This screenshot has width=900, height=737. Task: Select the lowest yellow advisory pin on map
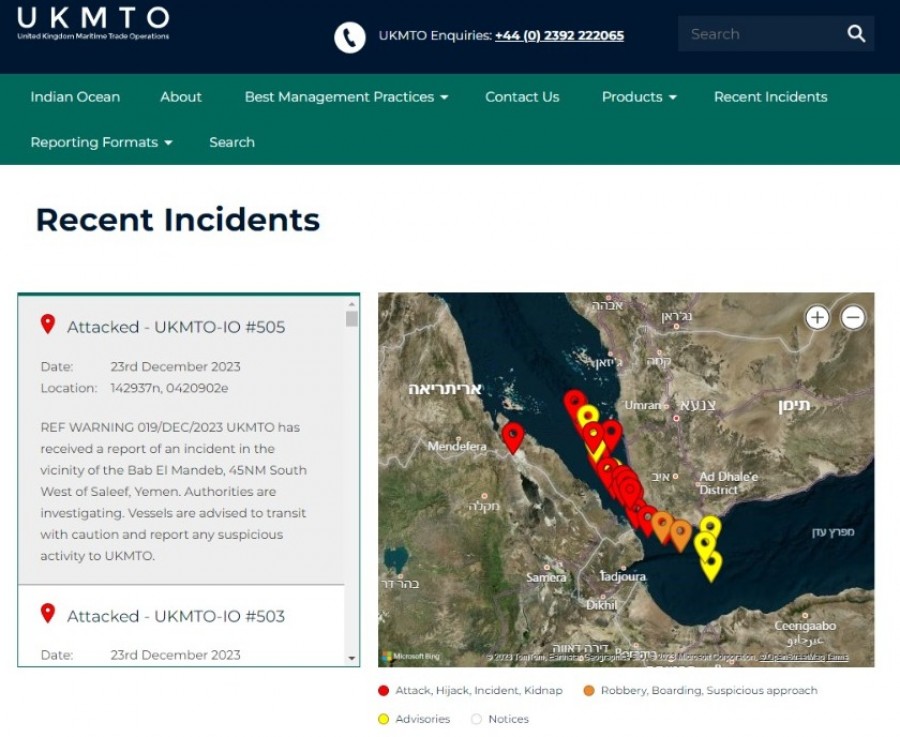click(x=711, y=565)
